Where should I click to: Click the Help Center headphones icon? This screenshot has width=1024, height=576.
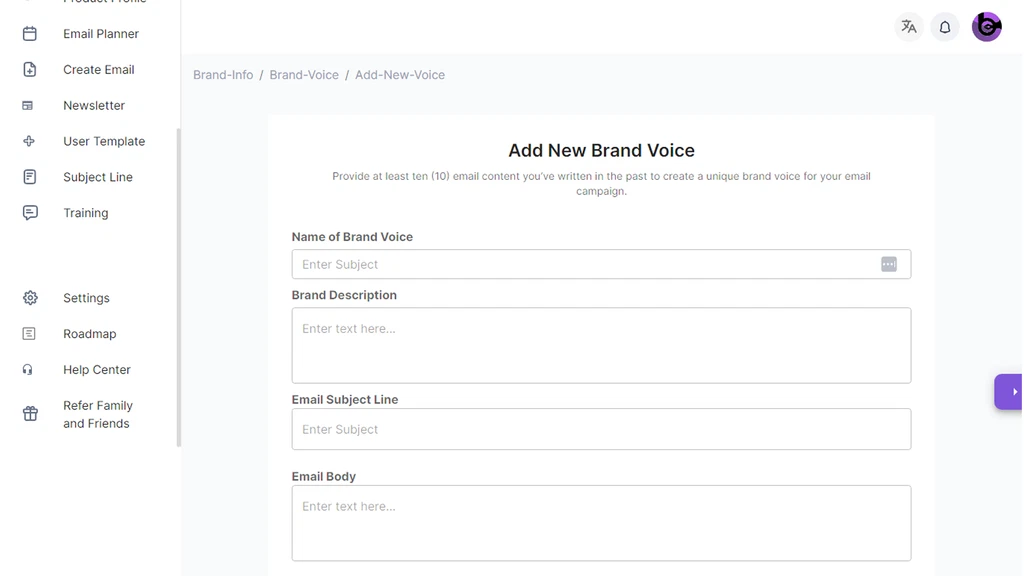click(x=28, y=370)
